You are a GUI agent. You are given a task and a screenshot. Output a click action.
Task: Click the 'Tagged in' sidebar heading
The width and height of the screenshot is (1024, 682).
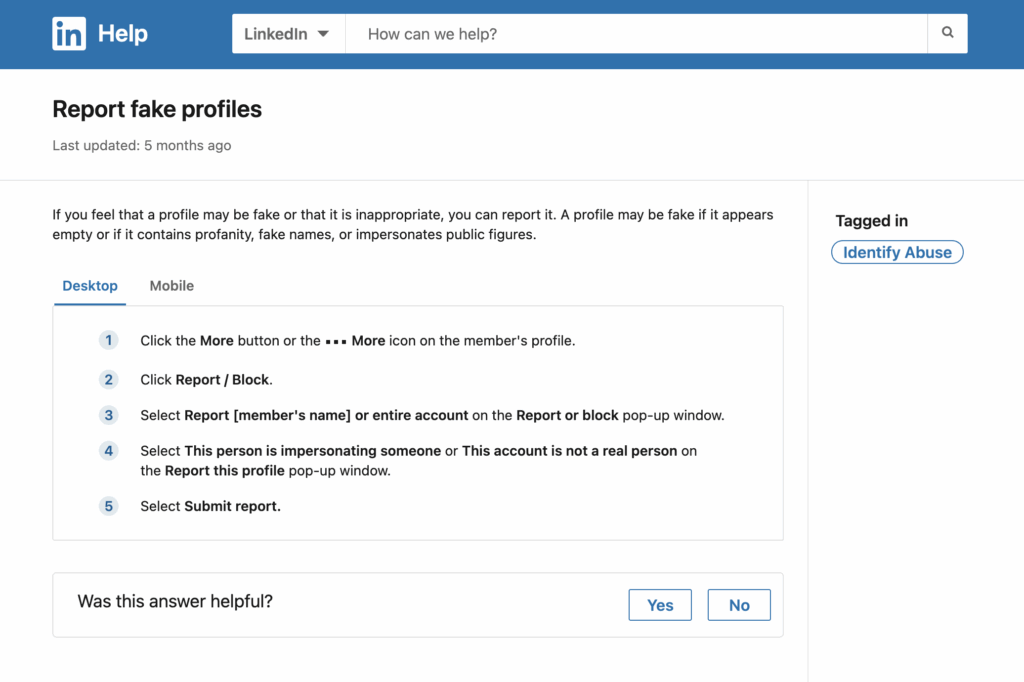point(871,221)
